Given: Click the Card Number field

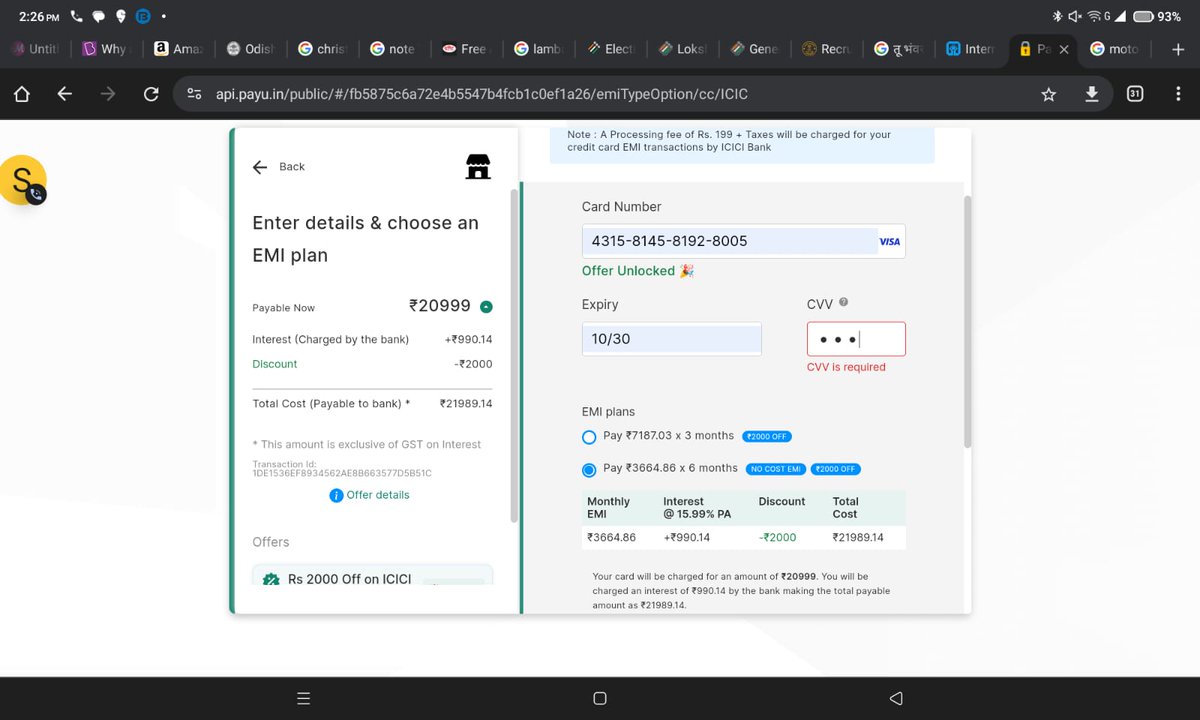Looking at the screenshot, I should [x=744, y=241].
